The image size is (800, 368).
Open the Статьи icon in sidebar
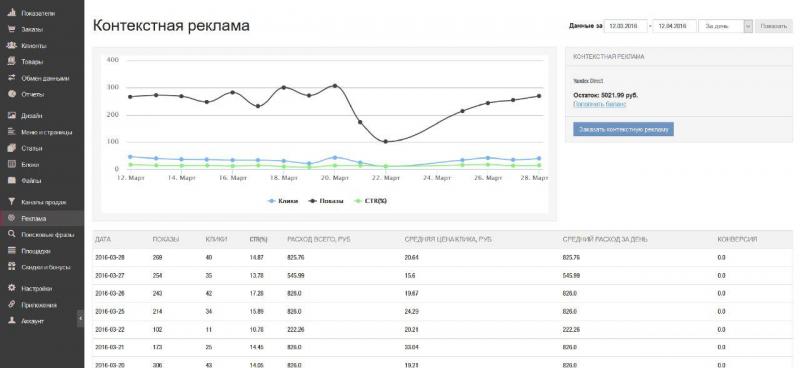(11, 148)
